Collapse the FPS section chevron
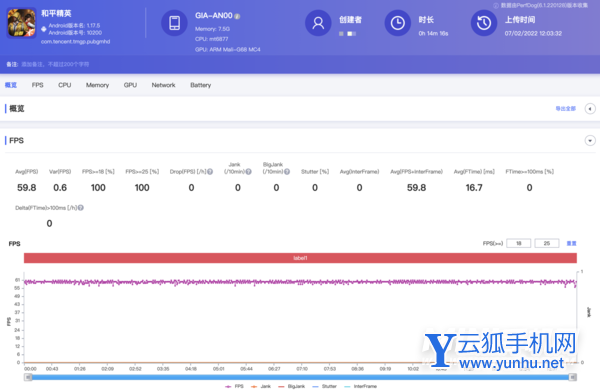600x390 pixels. tap(590, 140)
